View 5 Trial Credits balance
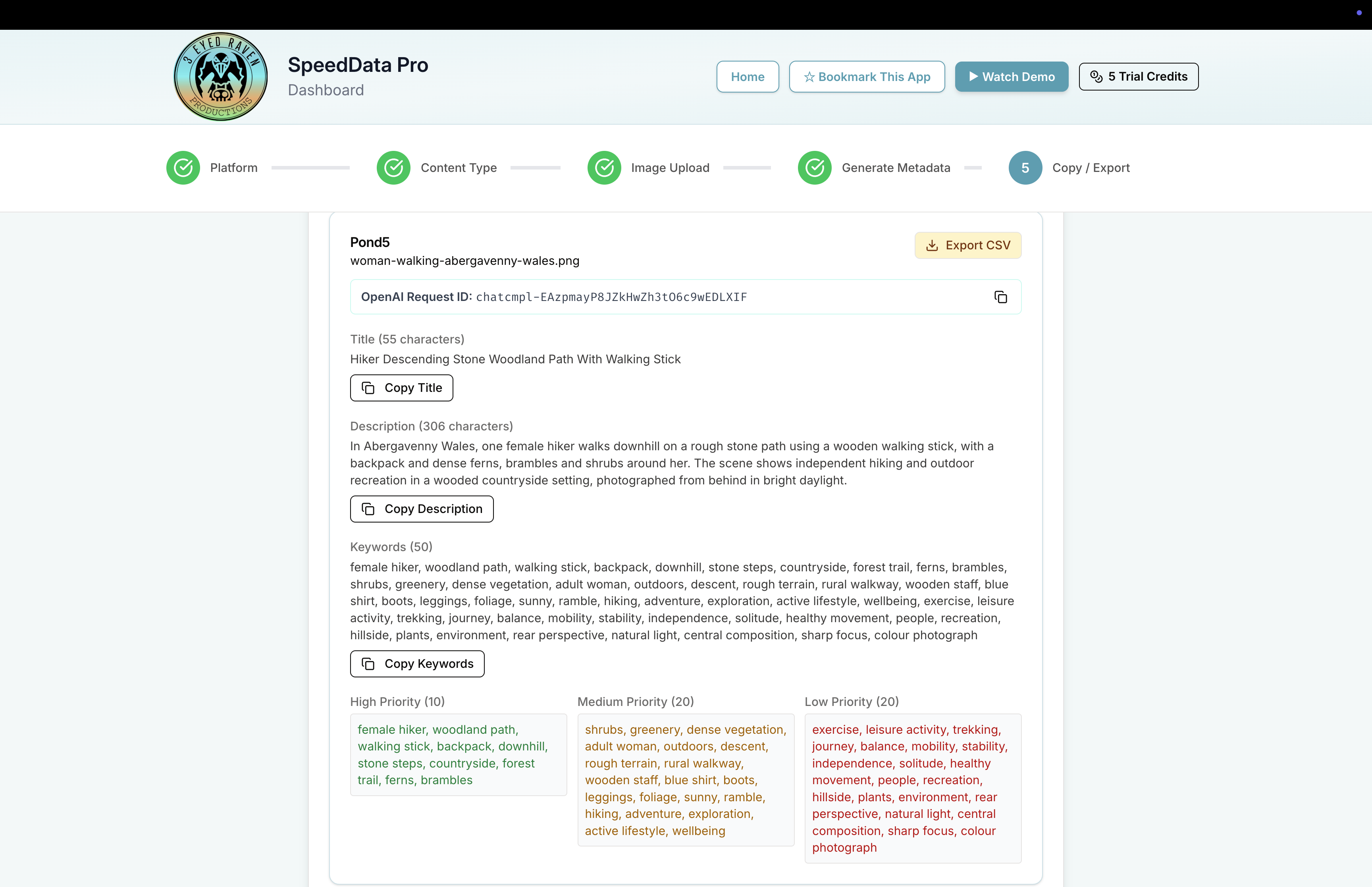Screen dimensions: 1372x887 coord(1138,77)
